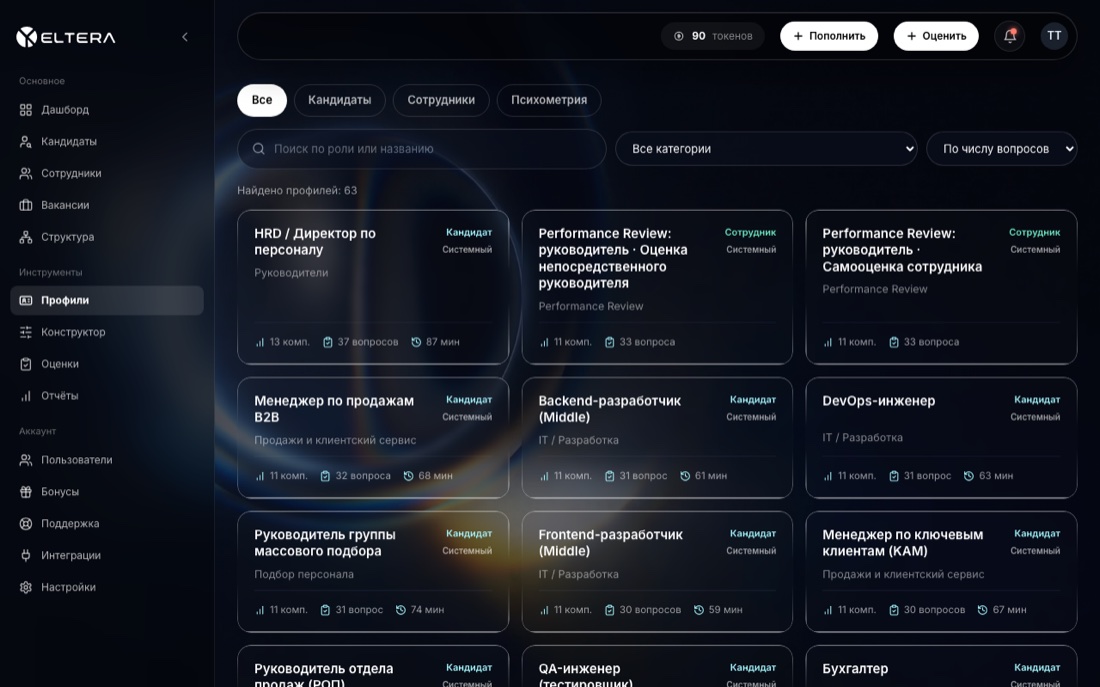The width and height of the screenshot is (1100, 687).
Task: Click the search field for role or name
Action: tap(422, 149)
